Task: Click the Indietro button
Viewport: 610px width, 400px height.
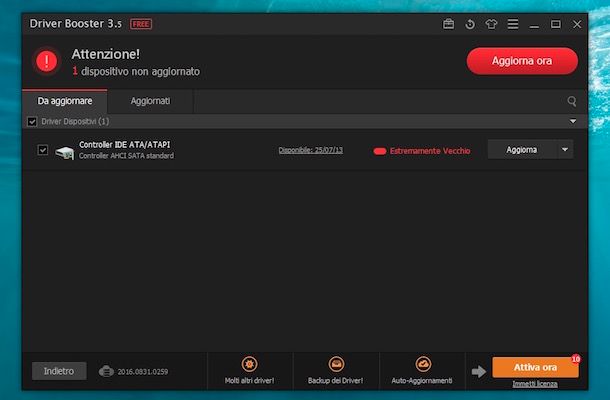Action: click(x=59, y=371)
